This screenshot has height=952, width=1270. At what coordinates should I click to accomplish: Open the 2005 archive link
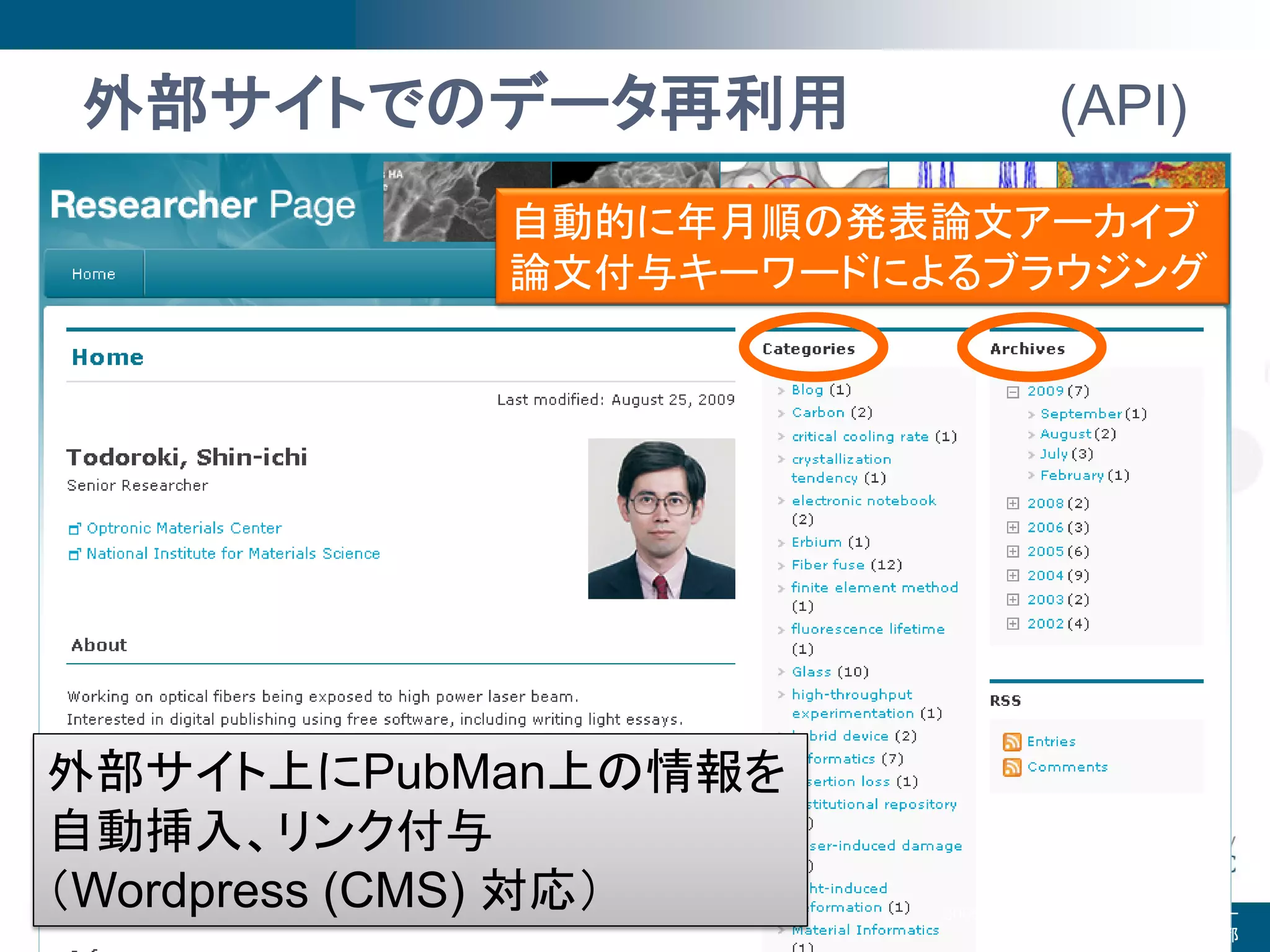tap(1046, 552)
